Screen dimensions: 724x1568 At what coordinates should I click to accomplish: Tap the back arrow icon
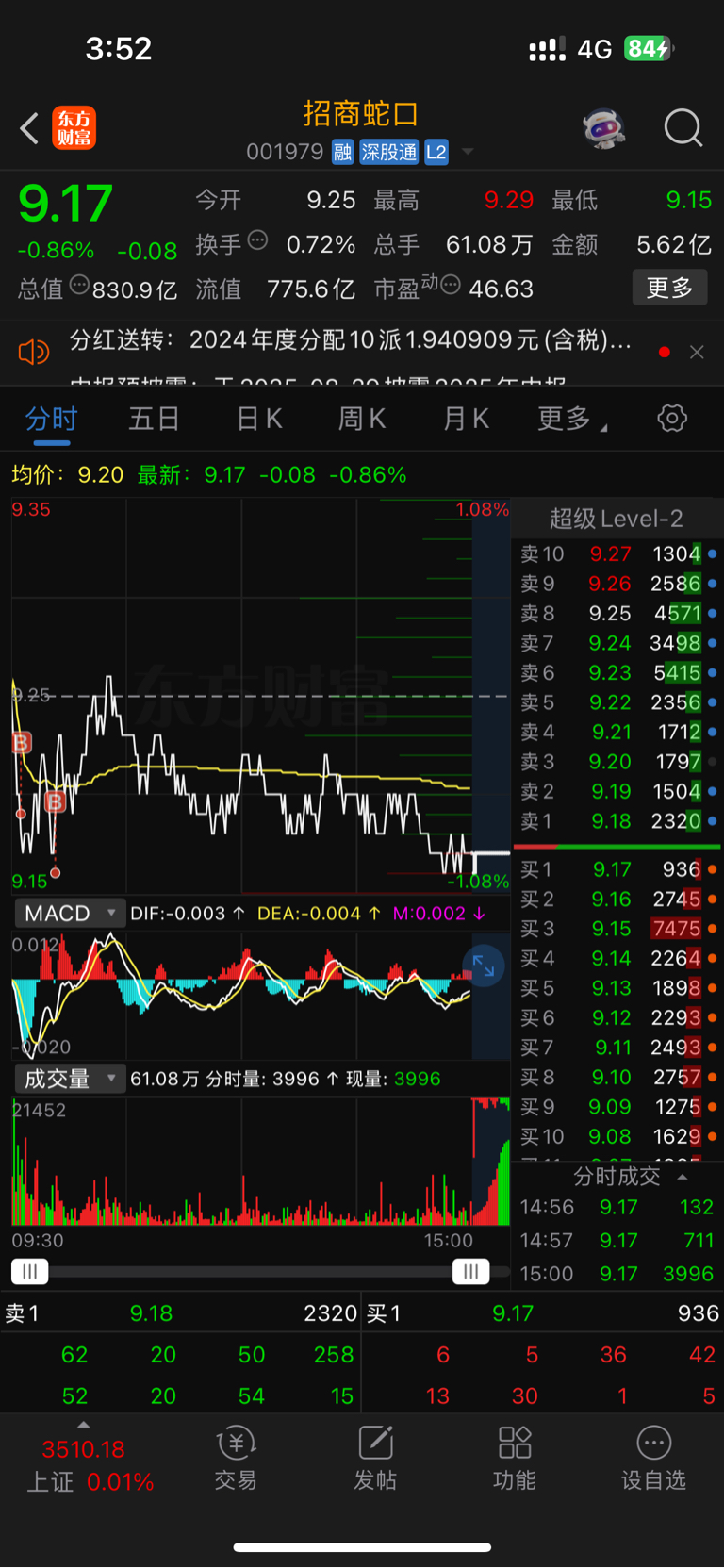point(29,128)
